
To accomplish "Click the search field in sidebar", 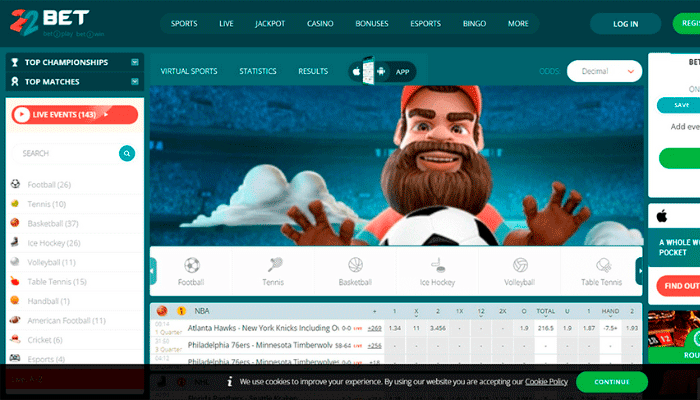I will (x=65, y=153).
